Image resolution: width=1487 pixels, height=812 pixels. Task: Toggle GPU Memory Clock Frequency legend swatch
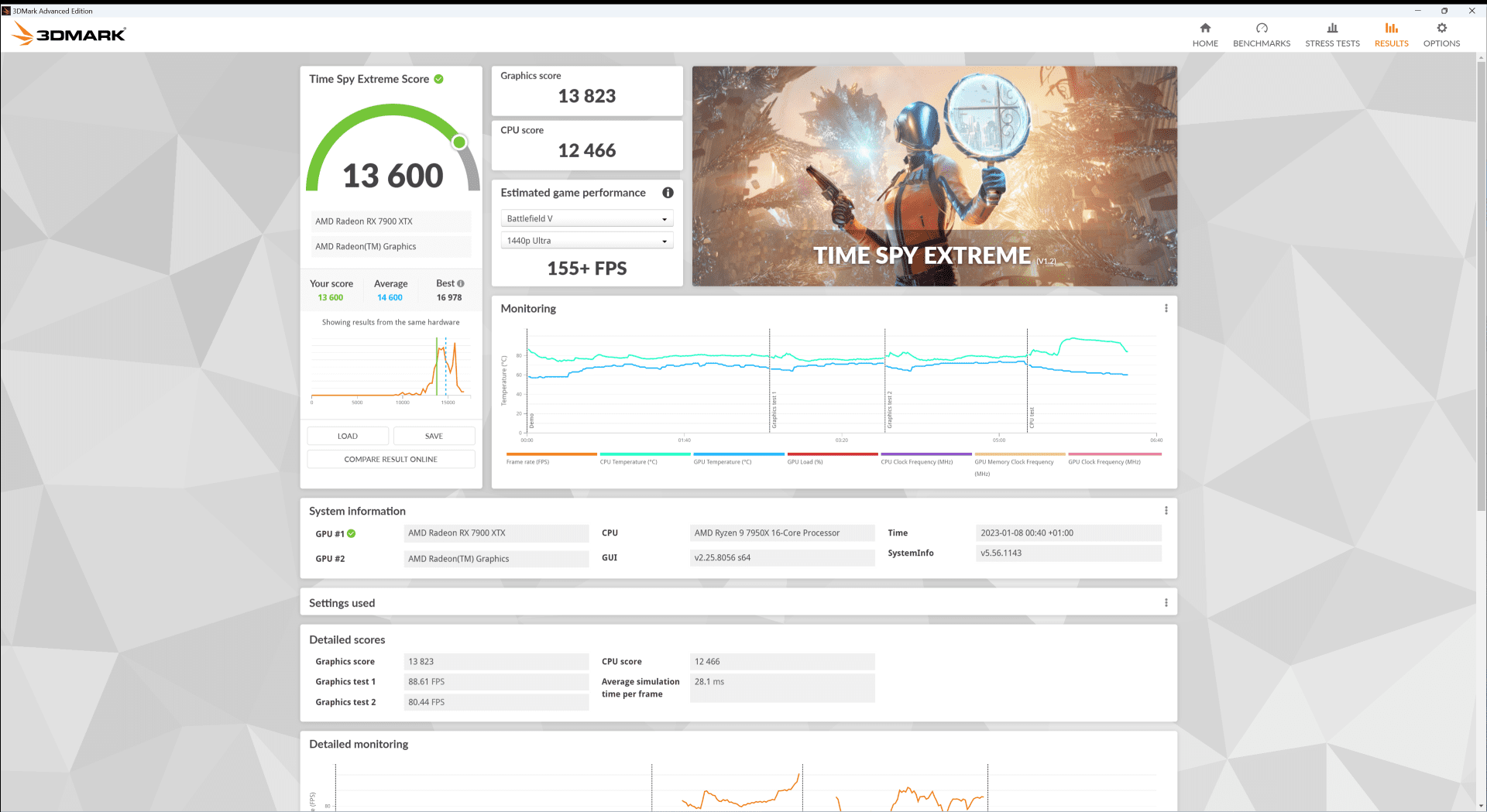point(1020,454)
